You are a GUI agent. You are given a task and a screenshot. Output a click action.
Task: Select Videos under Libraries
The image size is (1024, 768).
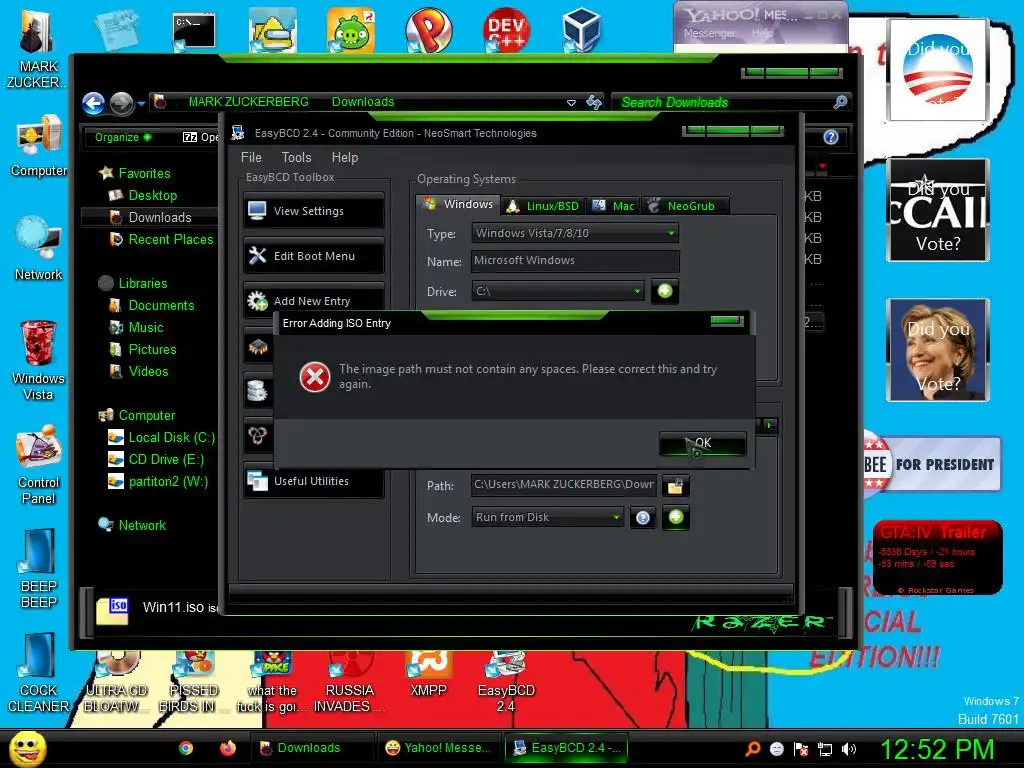[148, 372]
